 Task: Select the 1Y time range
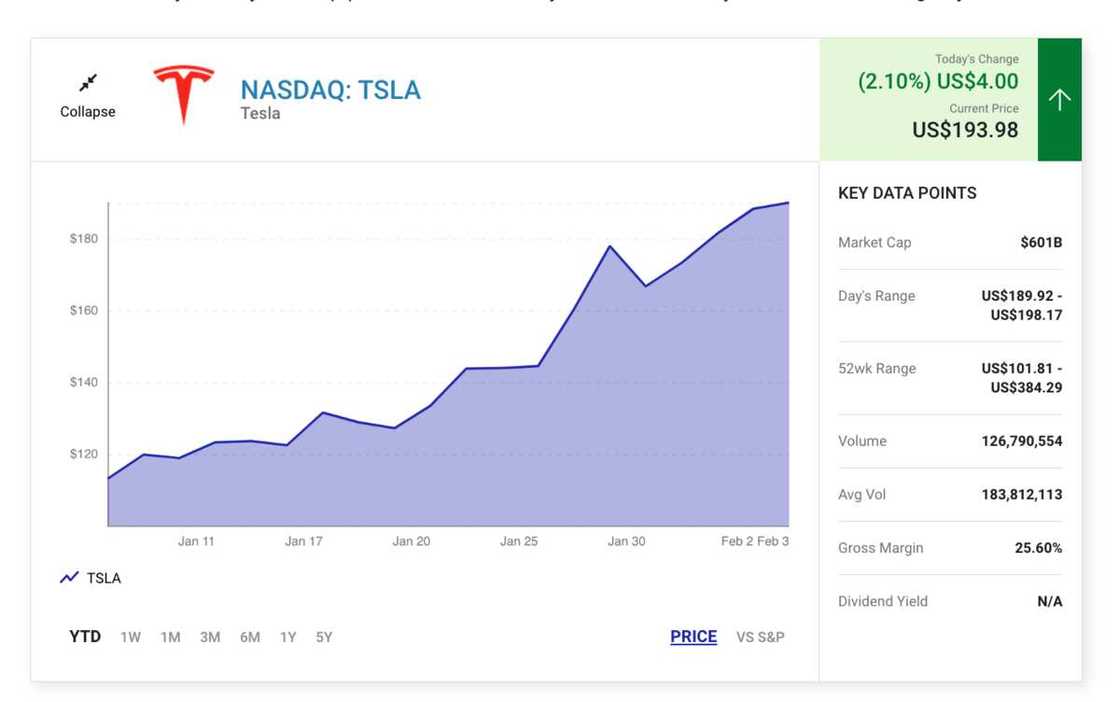(288, 637)
